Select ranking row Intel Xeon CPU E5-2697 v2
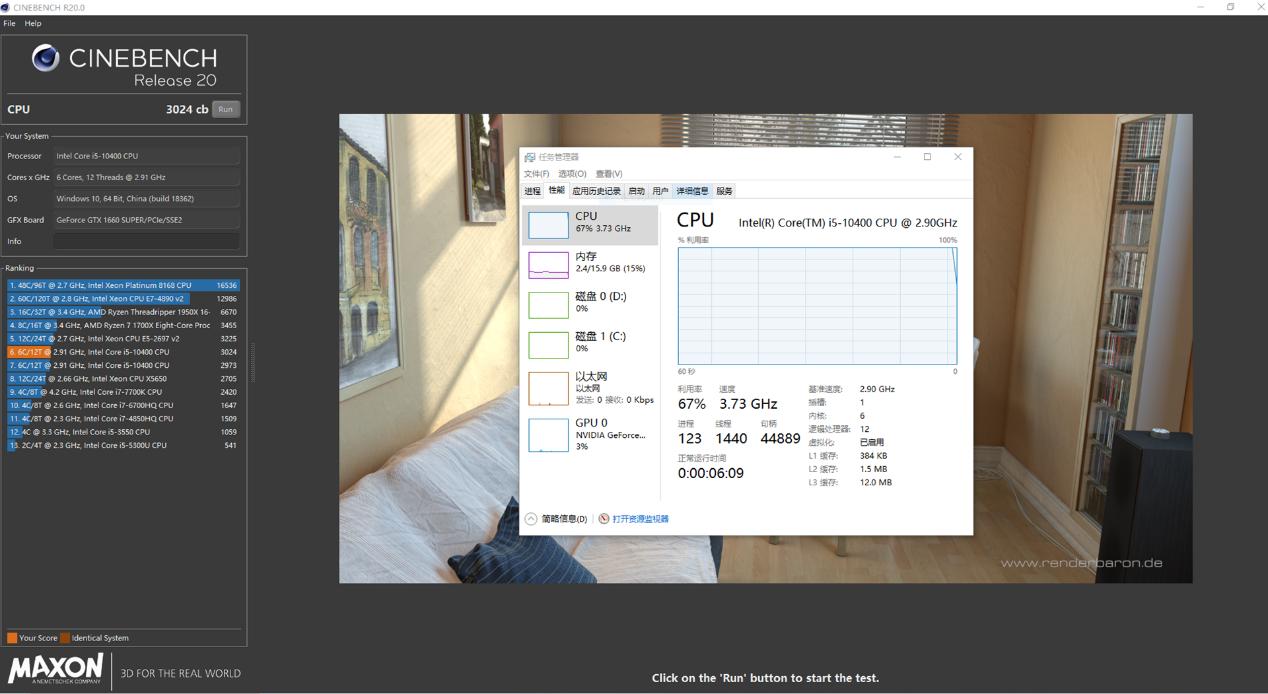 pyautogui.click(x=123, y=338)
